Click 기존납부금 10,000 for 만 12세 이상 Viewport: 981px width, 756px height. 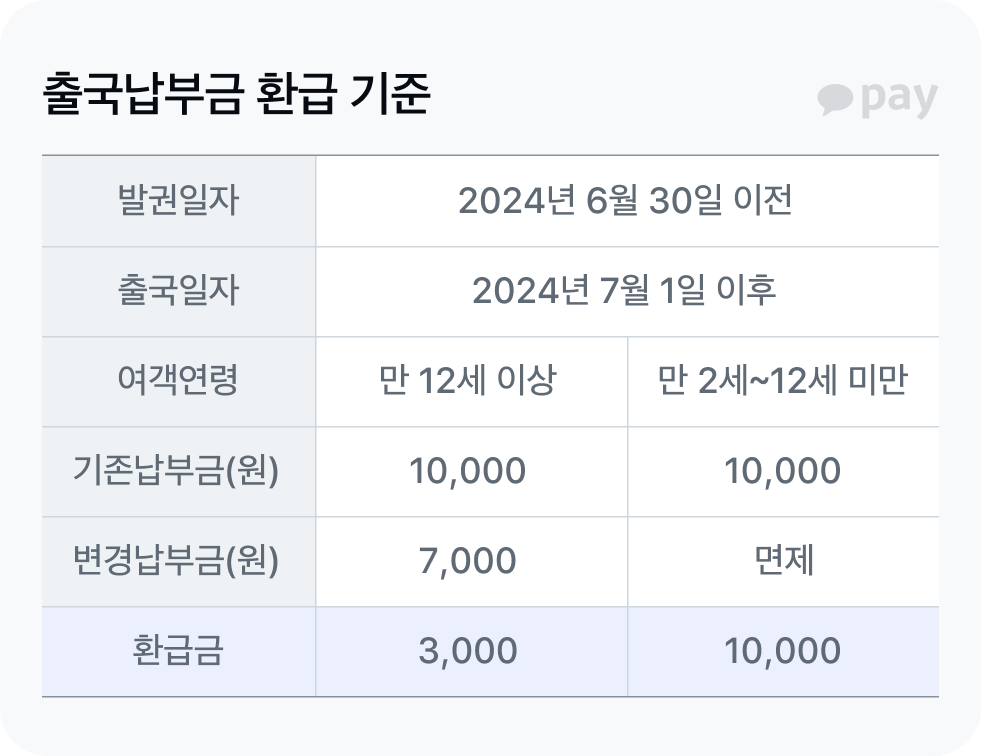tap(468, 471)
